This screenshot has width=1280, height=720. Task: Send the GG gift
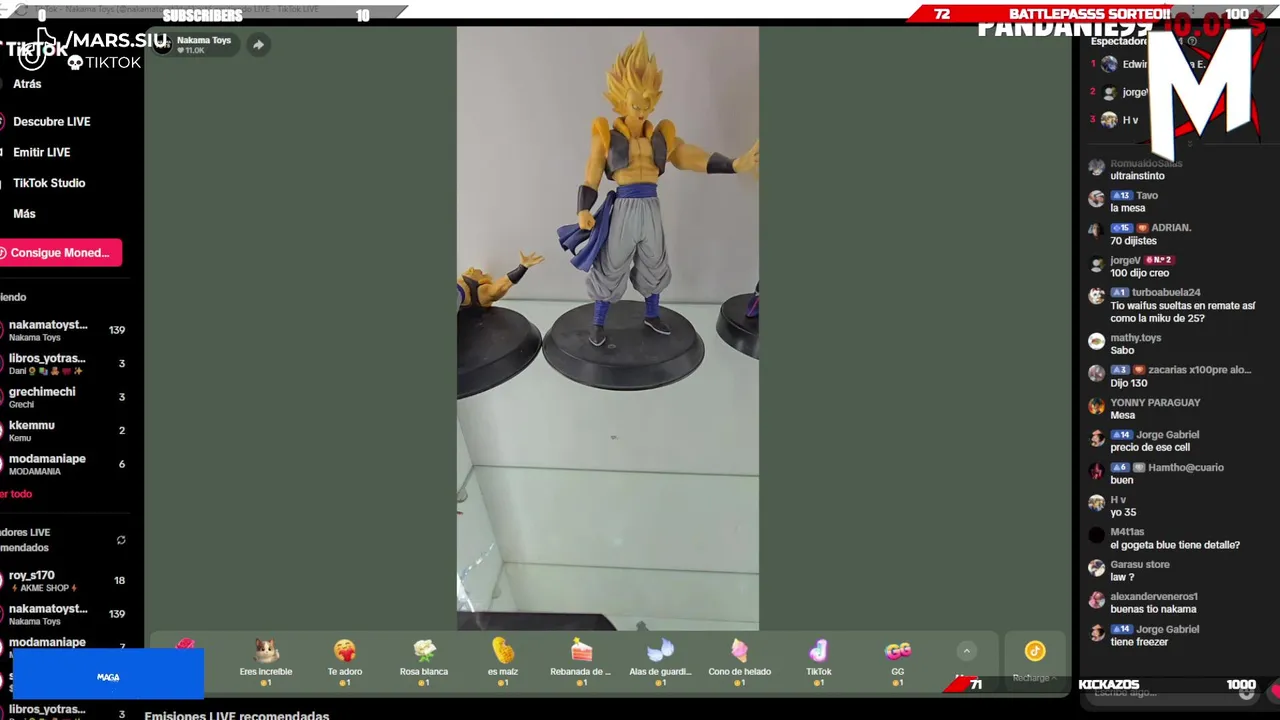coord(897,661)
